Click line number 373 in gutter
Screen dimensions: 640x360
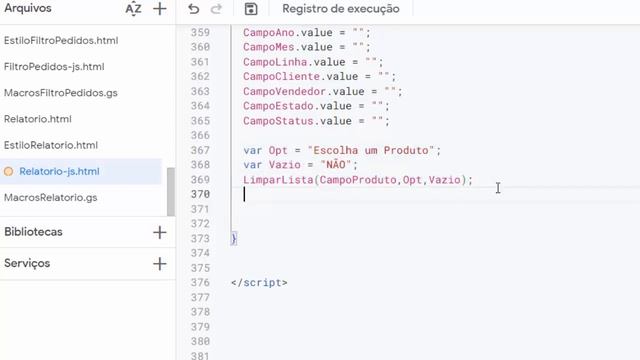(200, 238)
